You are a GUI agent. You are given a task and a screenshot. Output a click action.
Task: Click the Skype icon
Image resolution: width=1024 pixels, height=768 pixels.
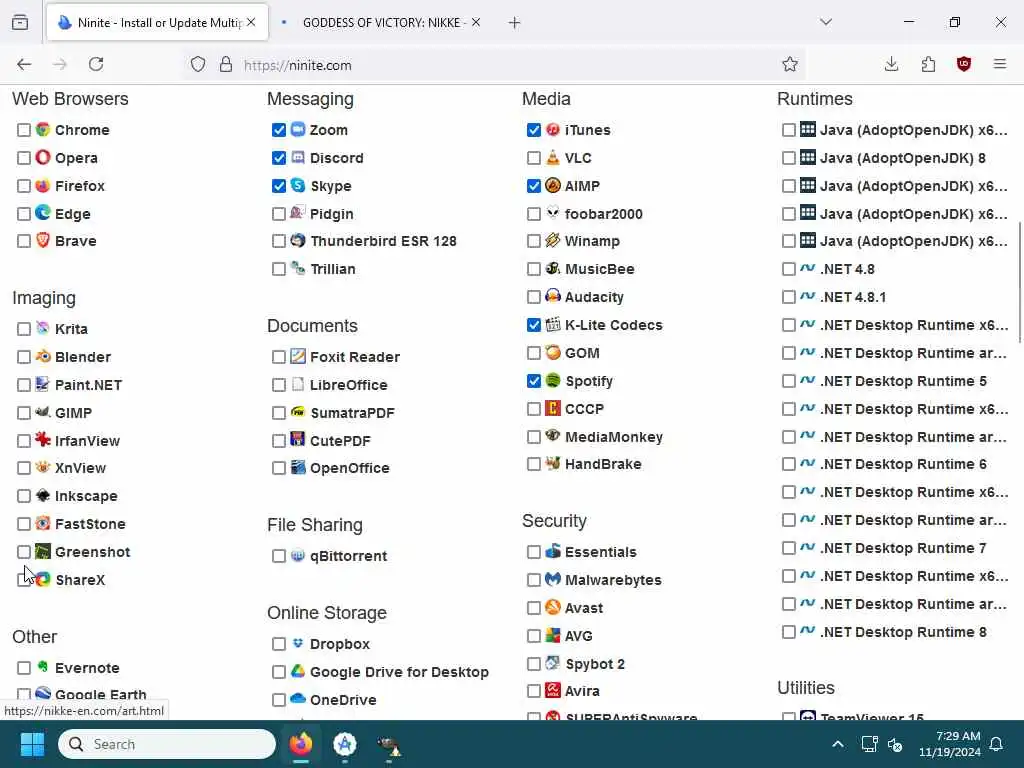298,185
